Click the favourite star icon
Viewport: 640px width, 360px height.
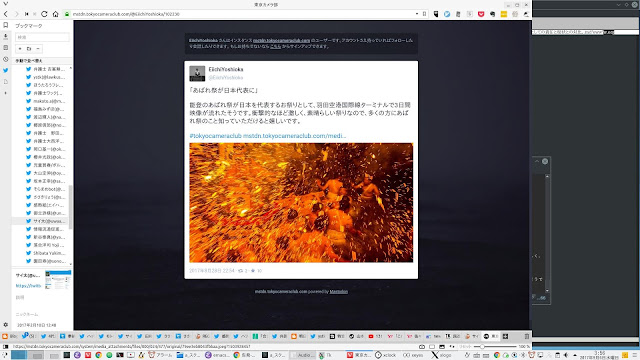point(253,271)
